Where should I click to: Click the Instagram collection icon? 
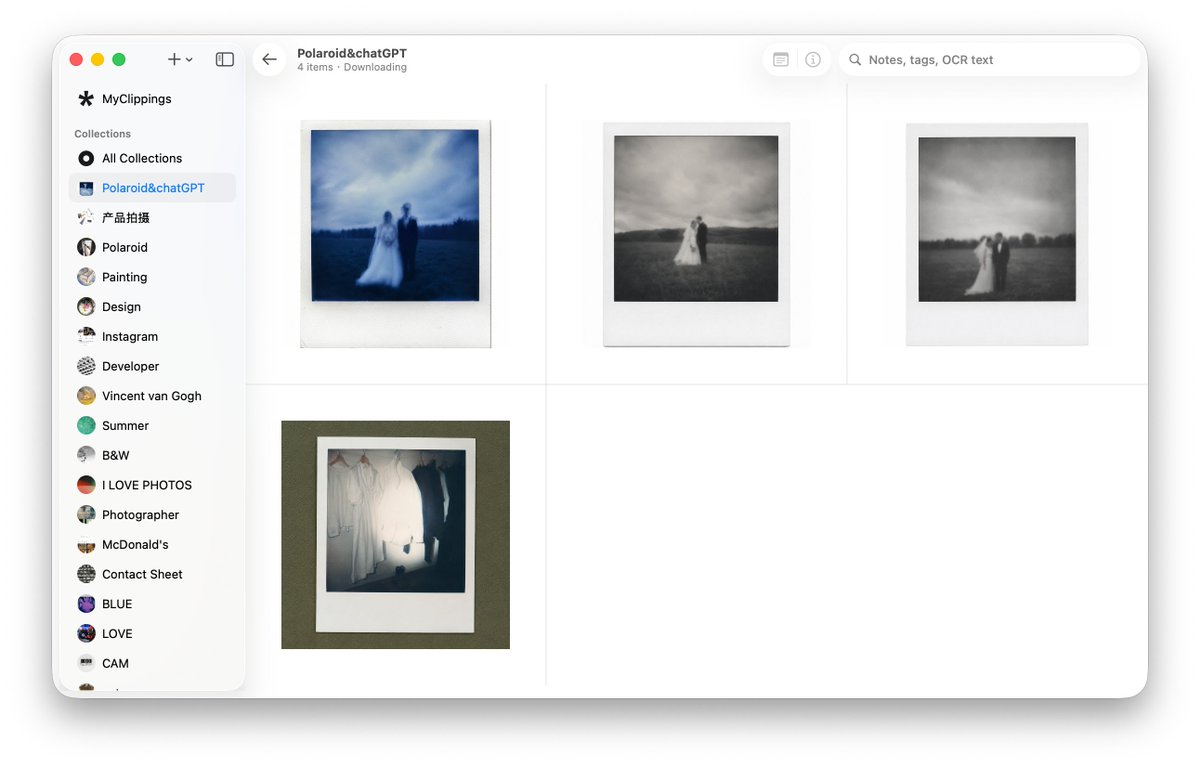pyautogui.click(x=86, y=337)
